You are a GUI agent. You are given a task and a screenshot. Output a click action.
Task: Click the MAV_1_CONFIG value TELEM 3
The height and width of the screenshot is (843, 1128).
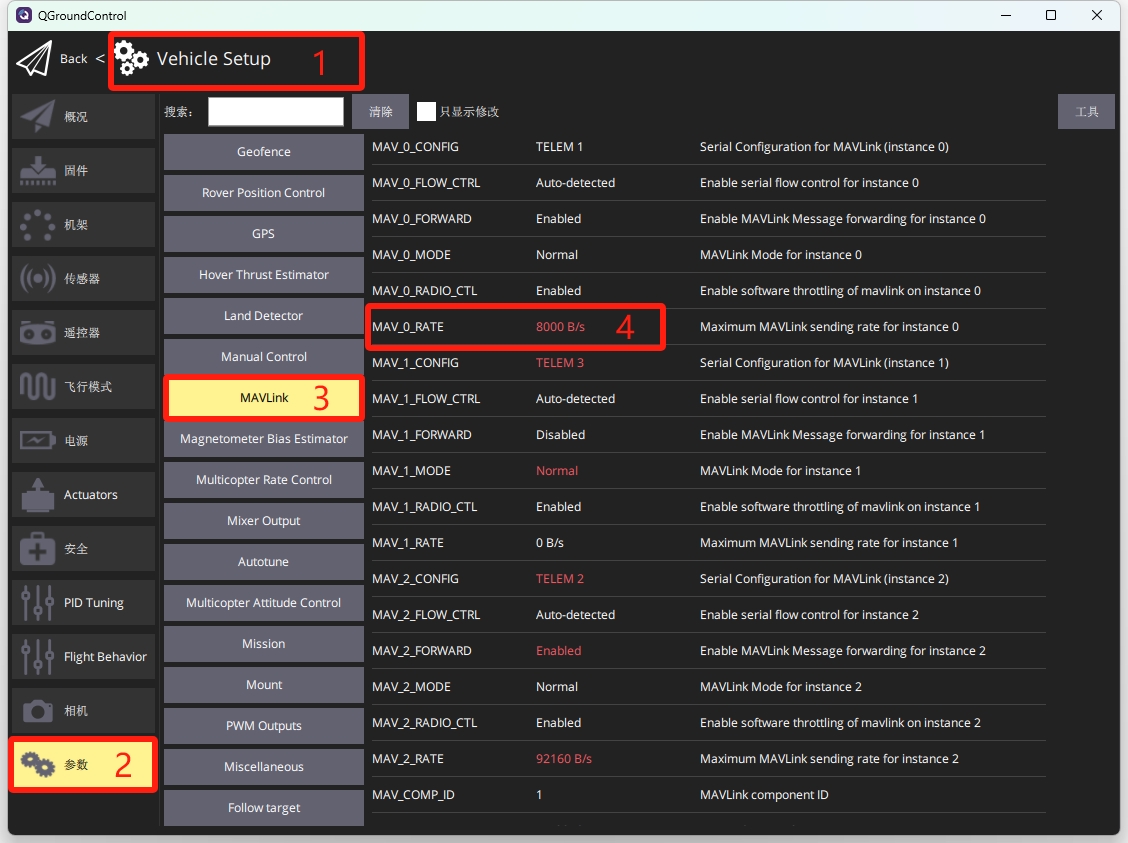click(x=560, y=363)
